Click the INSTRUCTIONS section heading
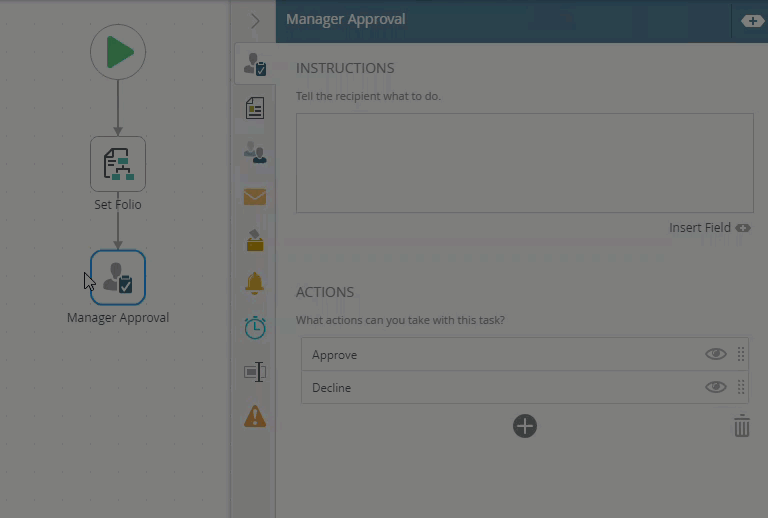This screenshot has height=518, width=768. click(345, 68)
